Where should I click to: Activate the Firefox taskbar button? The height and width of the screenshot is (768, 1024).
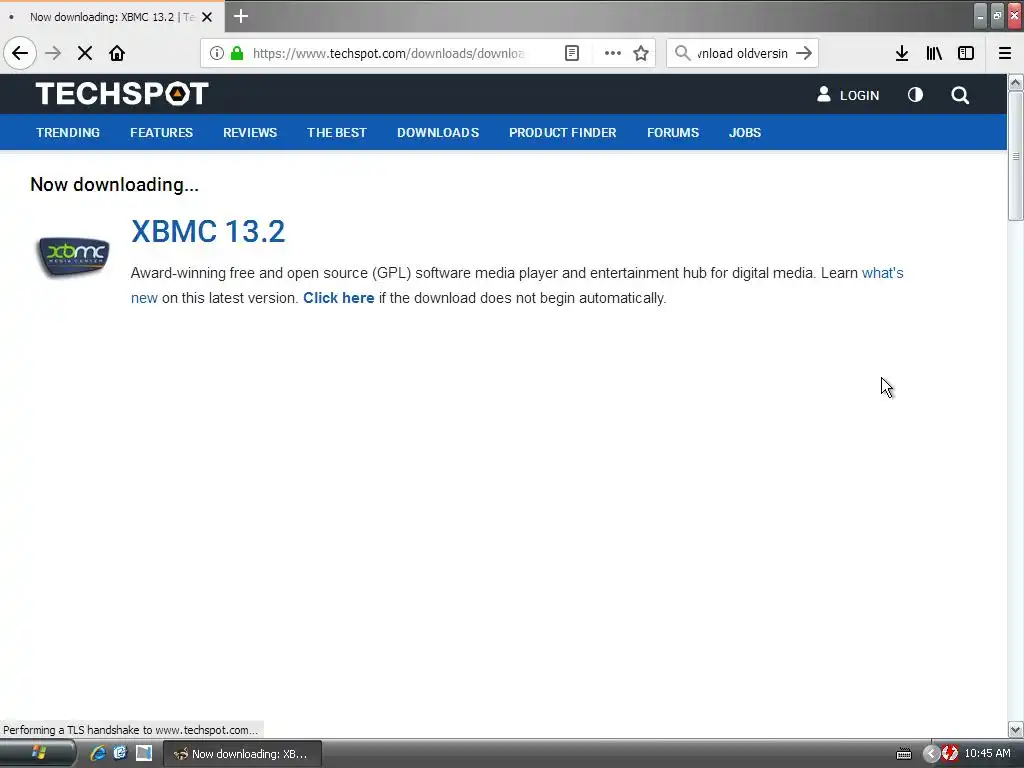pyautogui.click(x=242, y=754)
